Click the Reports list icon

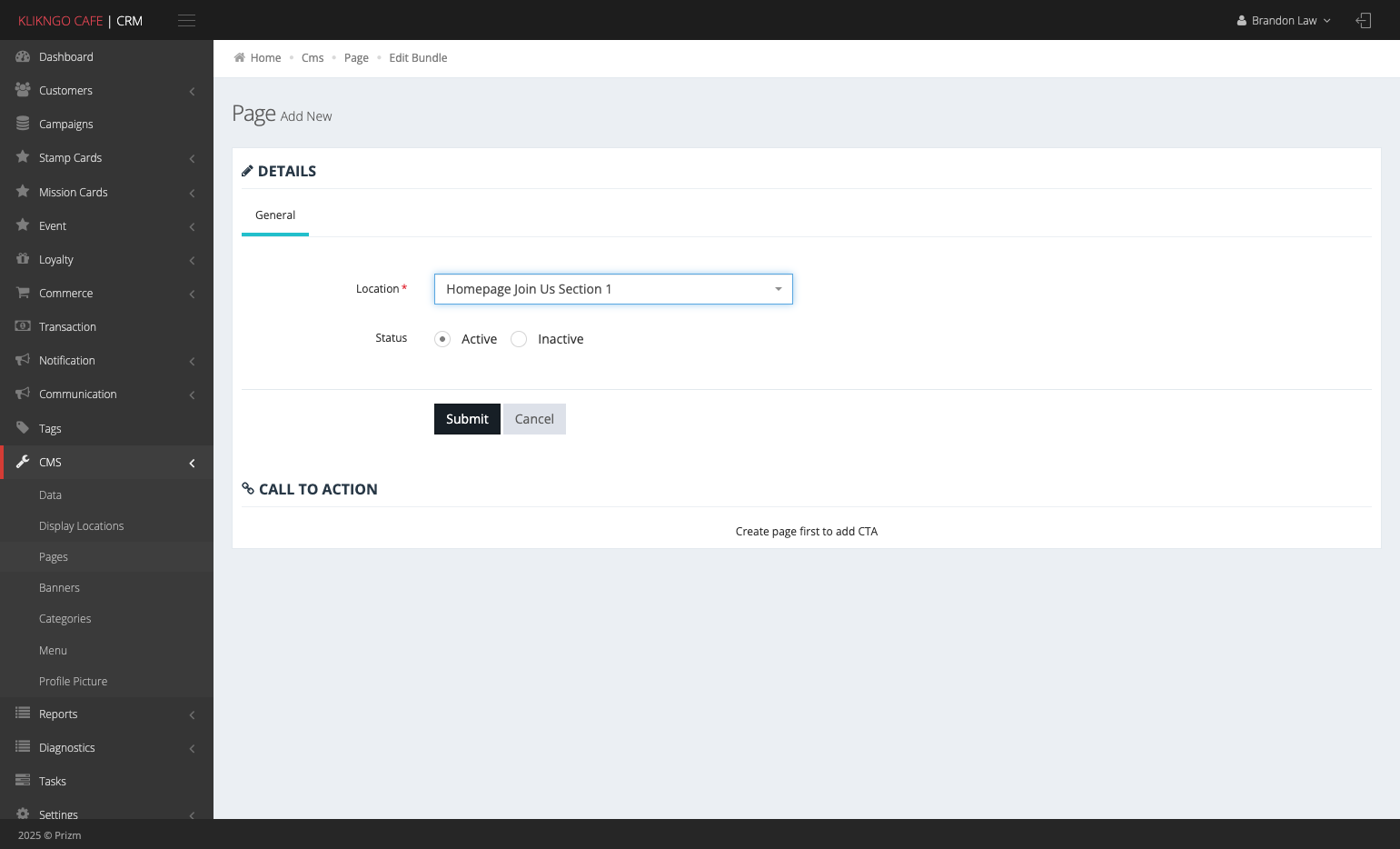23,714
